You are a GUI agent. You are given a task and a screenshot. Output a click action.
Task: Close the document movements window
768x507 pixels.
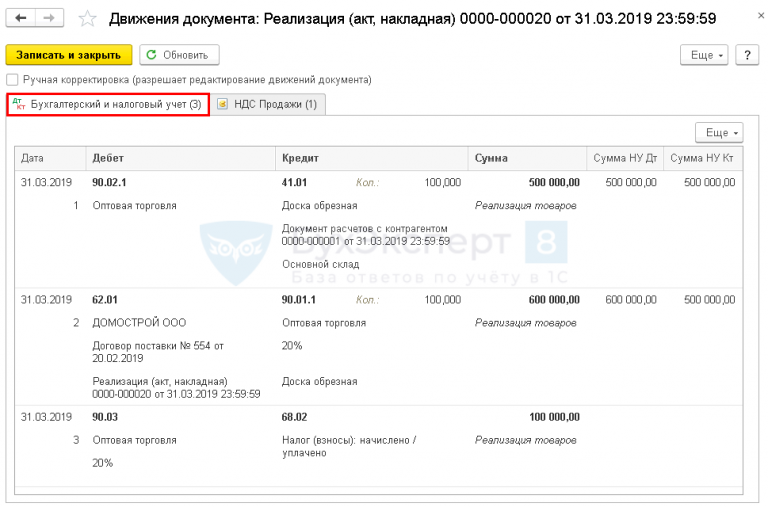click(x=761, y=16)
